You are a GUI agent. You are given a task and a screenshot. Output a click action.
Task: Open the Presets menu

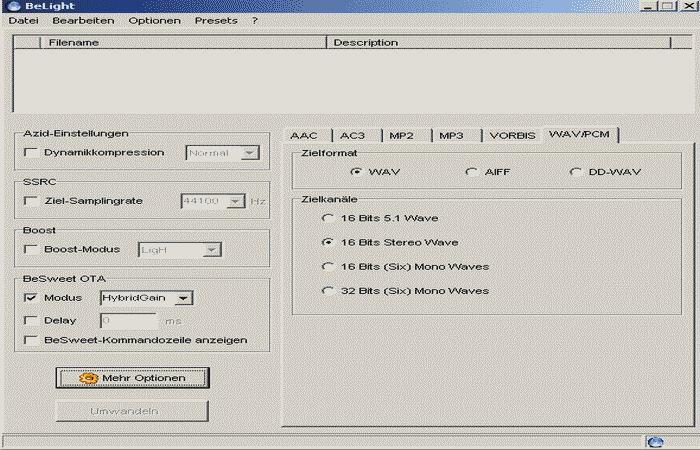[x=216, y=20]
